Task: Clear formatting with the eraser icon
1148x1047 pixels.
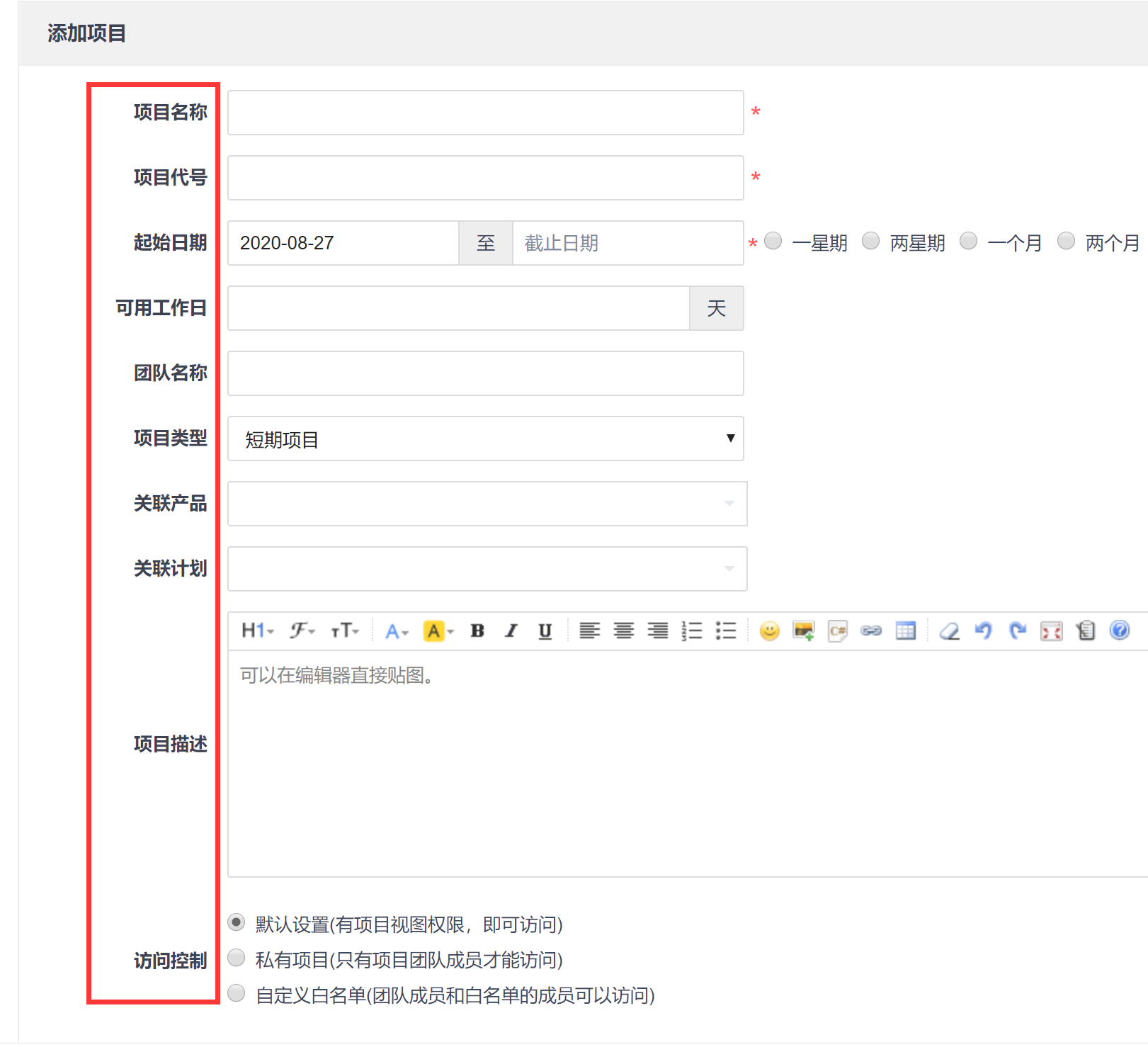Action: tap(949, 630)
